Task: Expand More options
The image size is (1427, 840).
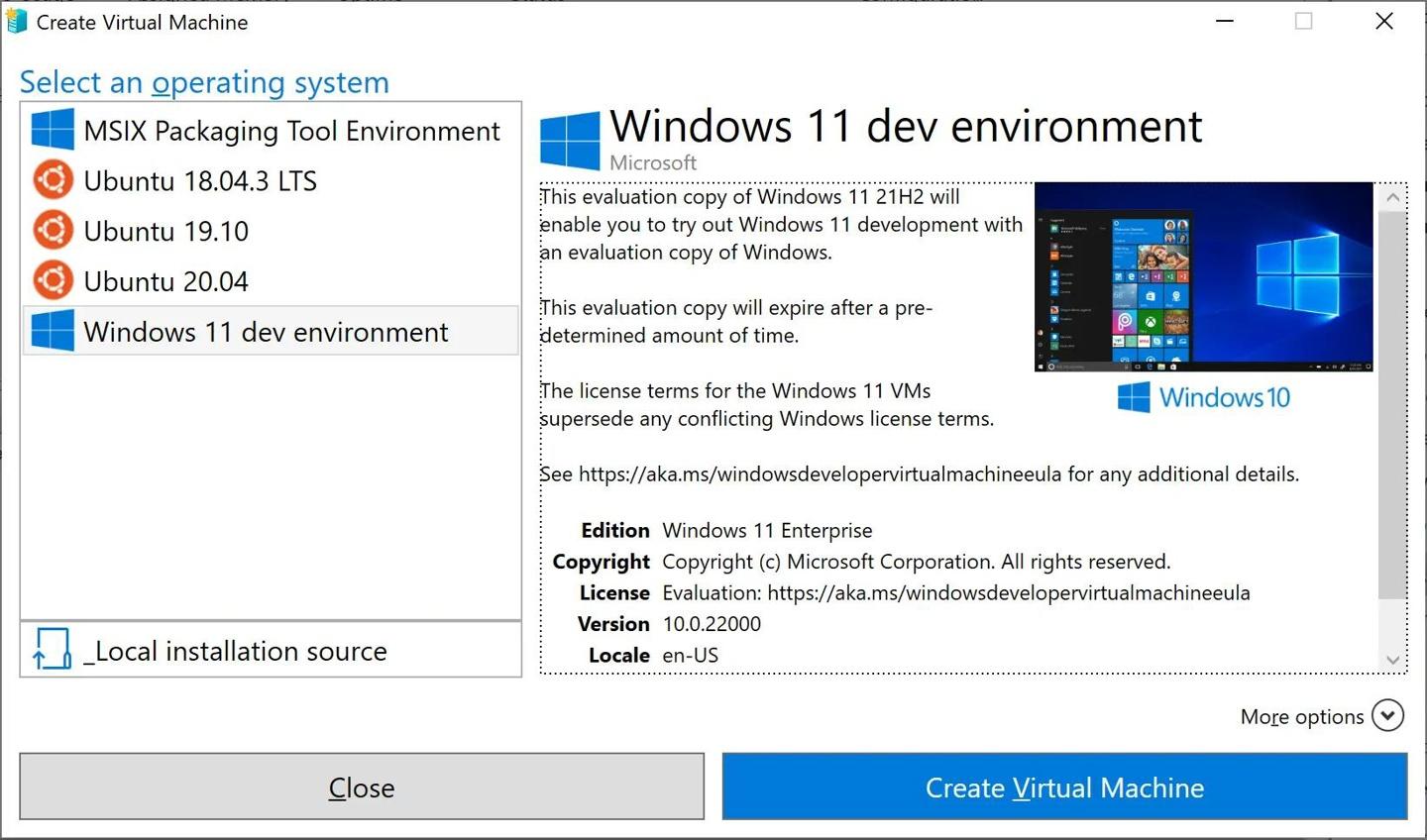Action: click(x=1301, y=715)
